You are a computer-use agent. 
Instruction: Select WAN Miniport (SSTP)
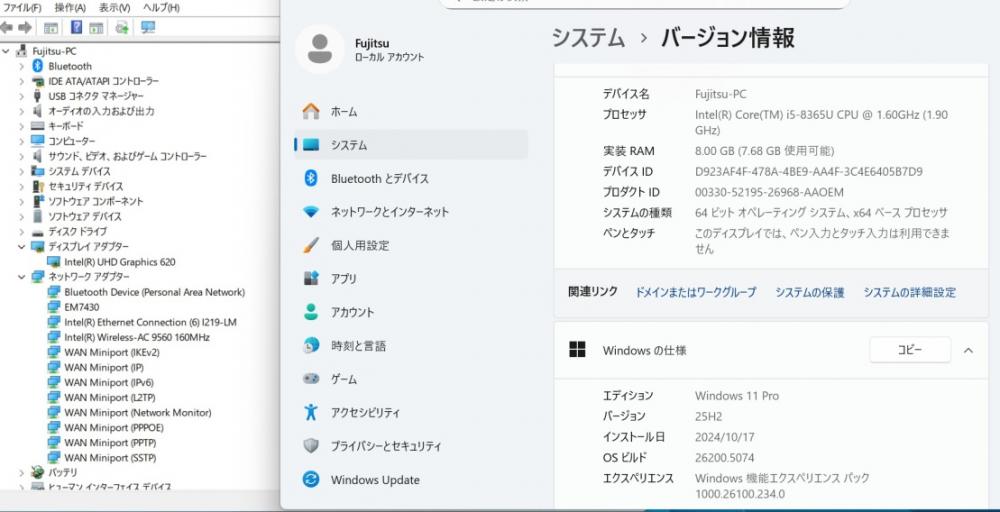pyautogui.click(x=110, y=458)
